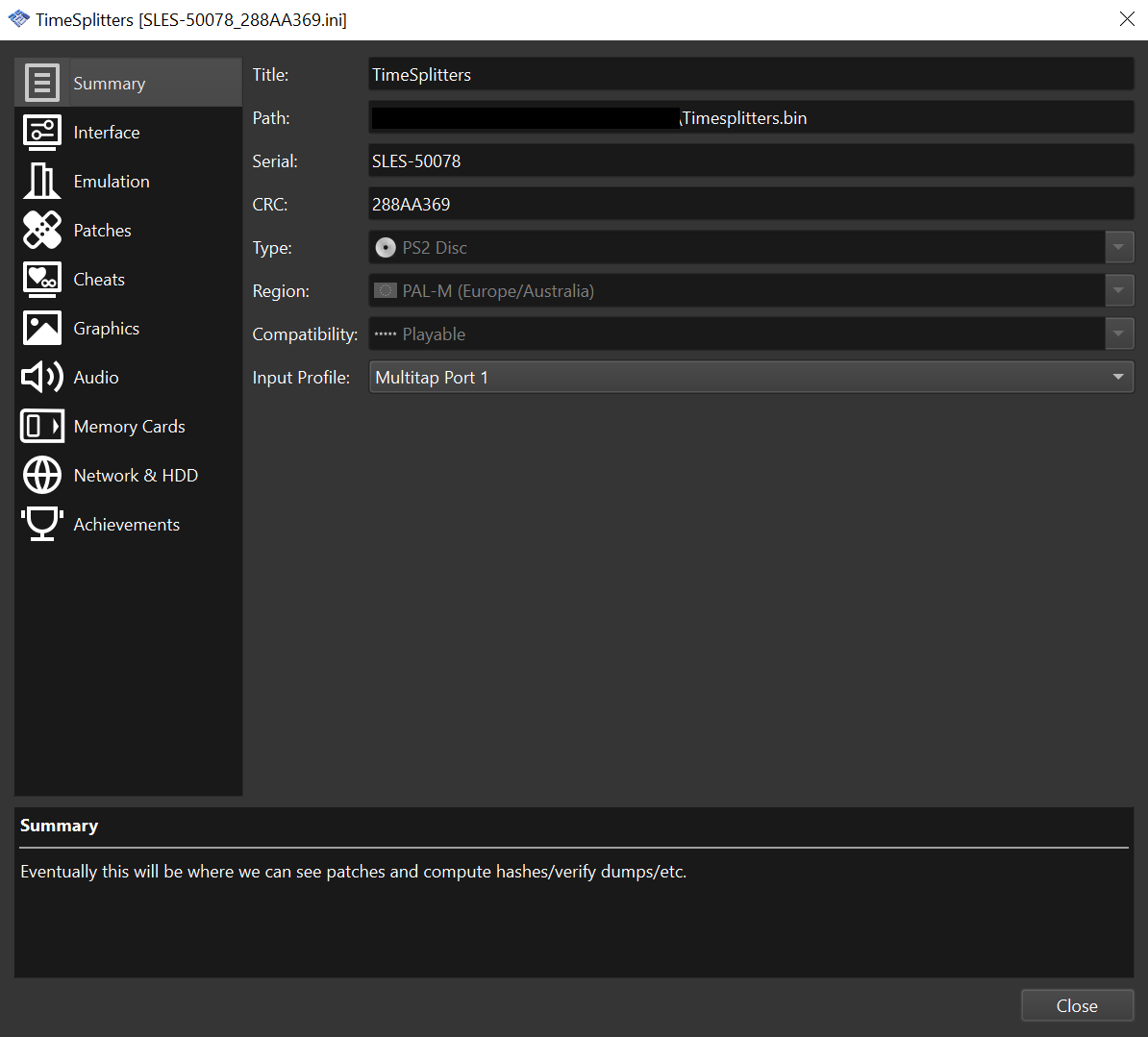Expand the Compatibility dropdown
This screenshot has height=1037, width=1148.
coord(1118,333)
